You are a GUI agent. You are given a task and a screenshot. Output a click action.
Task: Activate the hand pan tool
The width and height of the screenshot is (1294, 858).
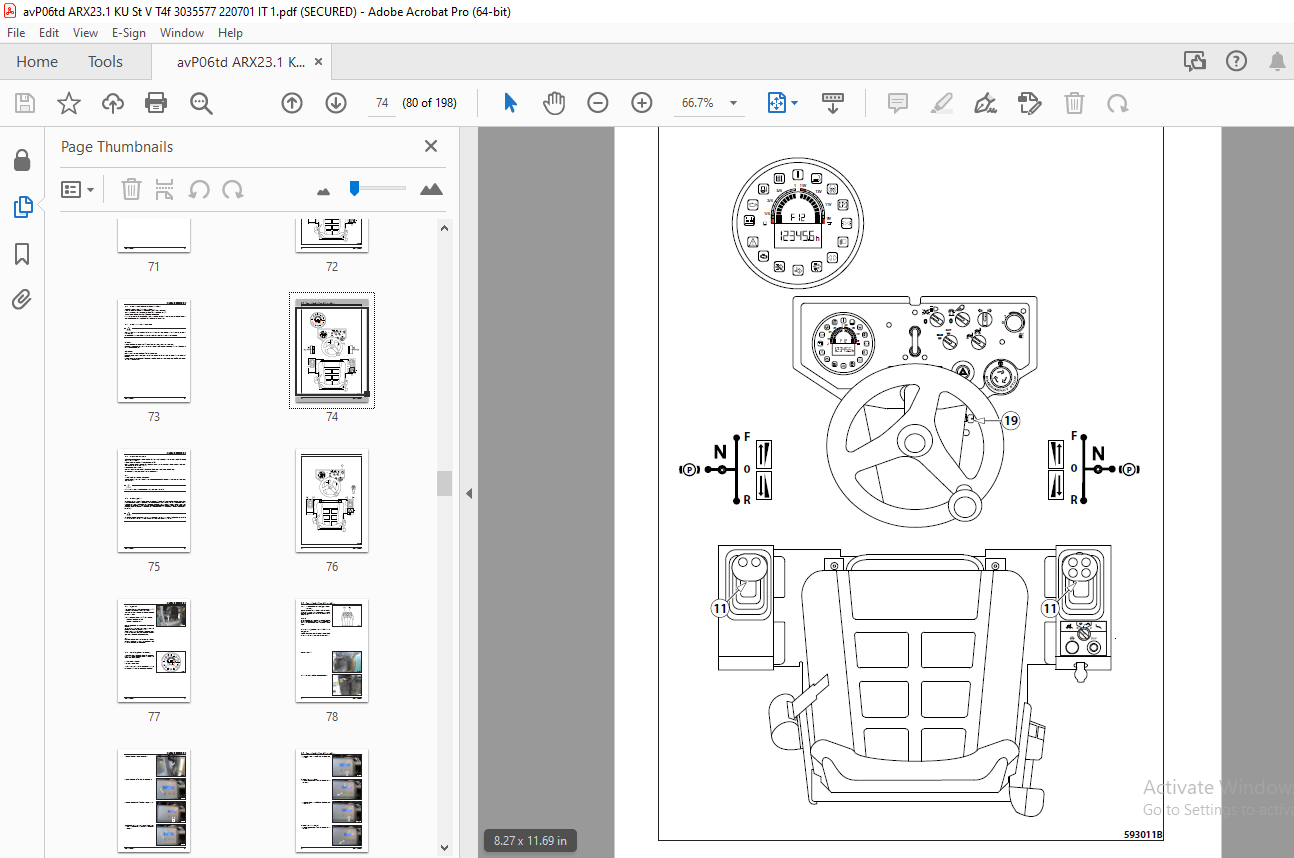(554, 103)
